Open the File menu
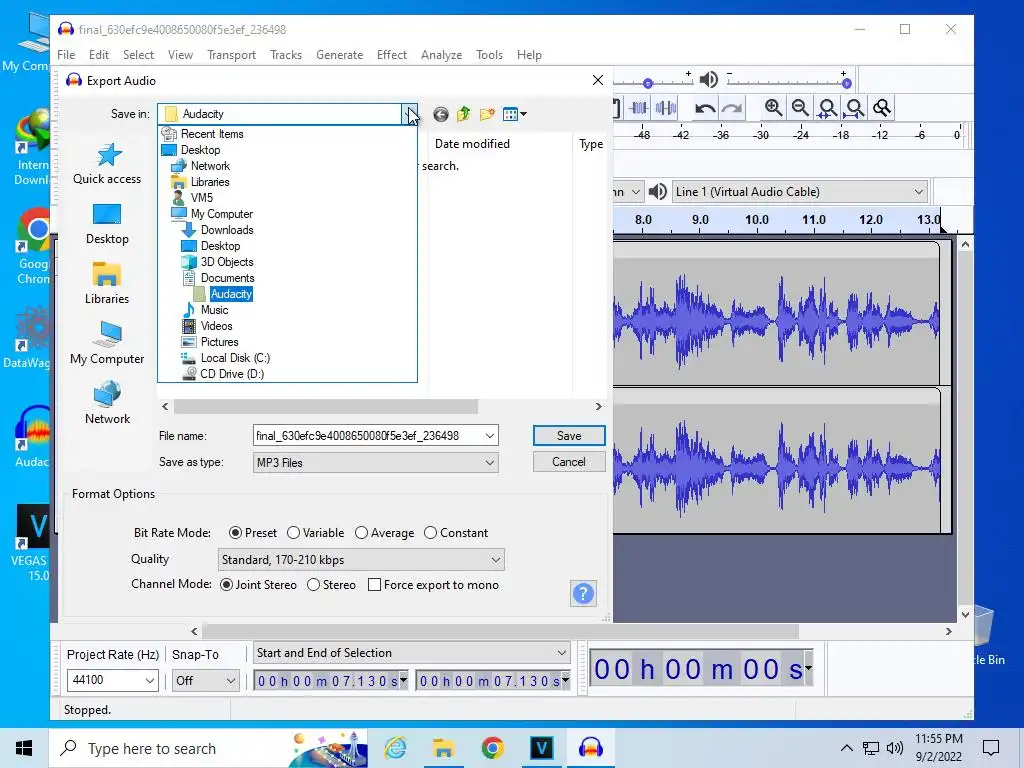Screen dimensions: 1024x768 pos(66,55)
